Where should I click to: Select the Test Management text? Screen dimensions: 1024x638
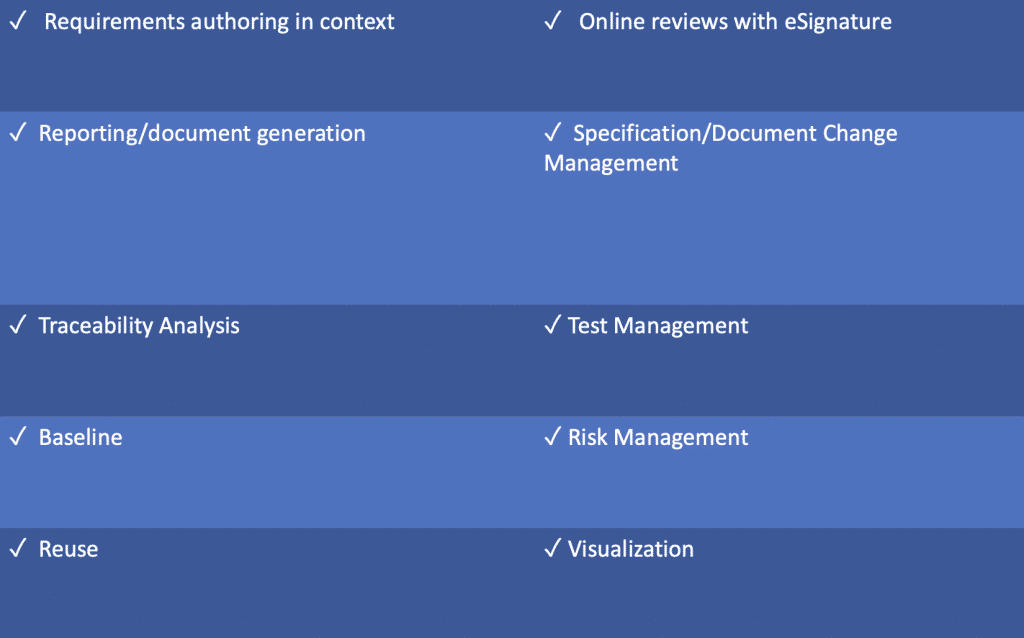tap(658, 326)
